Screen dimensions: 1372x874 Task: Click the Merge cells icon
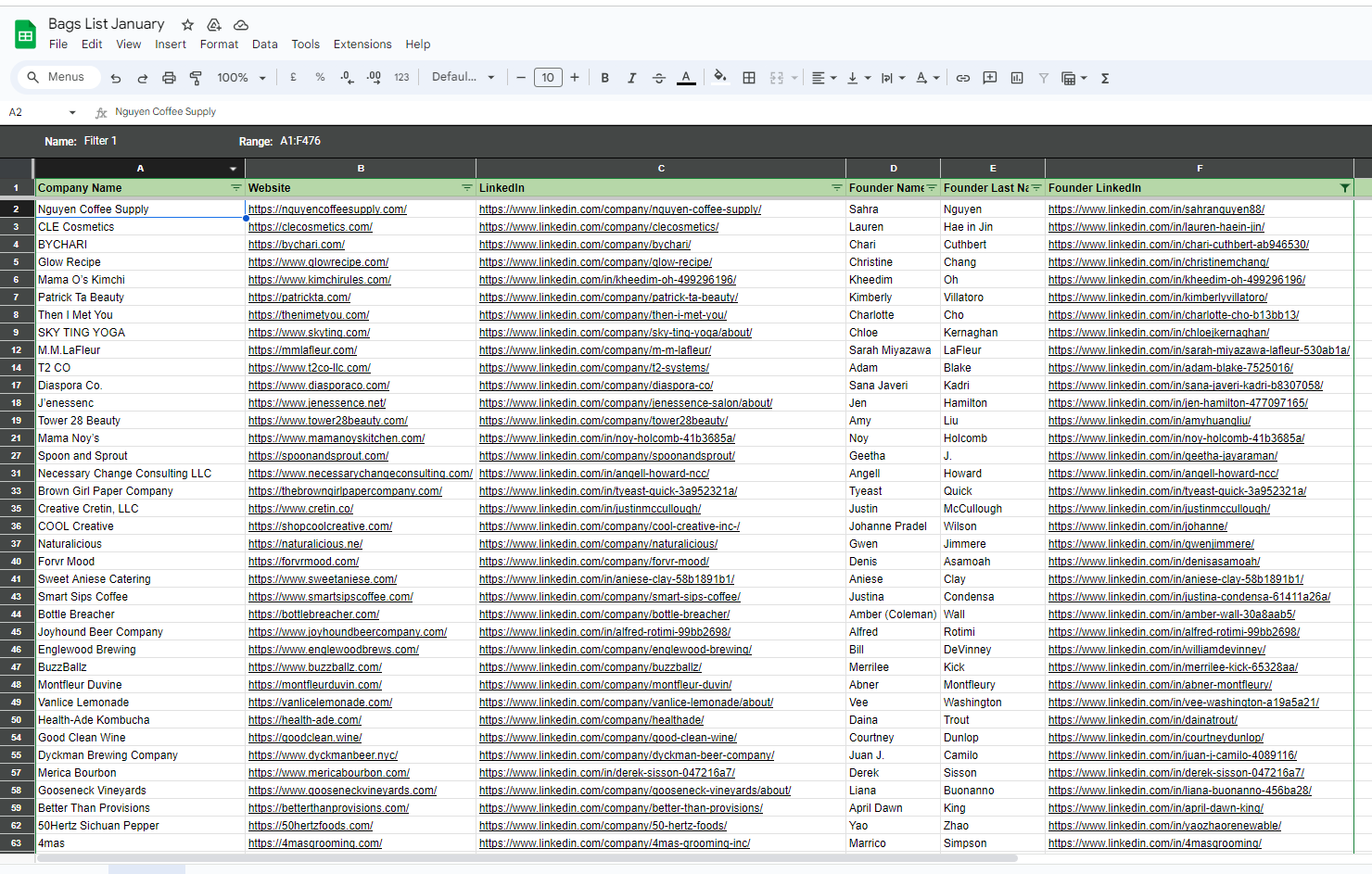777,78
